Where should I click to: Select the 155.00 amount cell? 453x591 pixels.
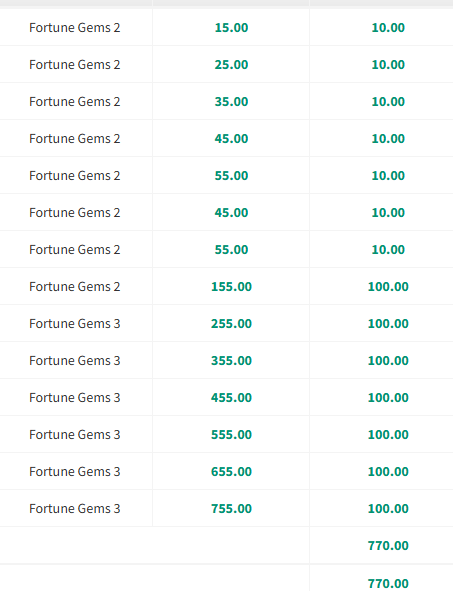(x=231, y=286)
